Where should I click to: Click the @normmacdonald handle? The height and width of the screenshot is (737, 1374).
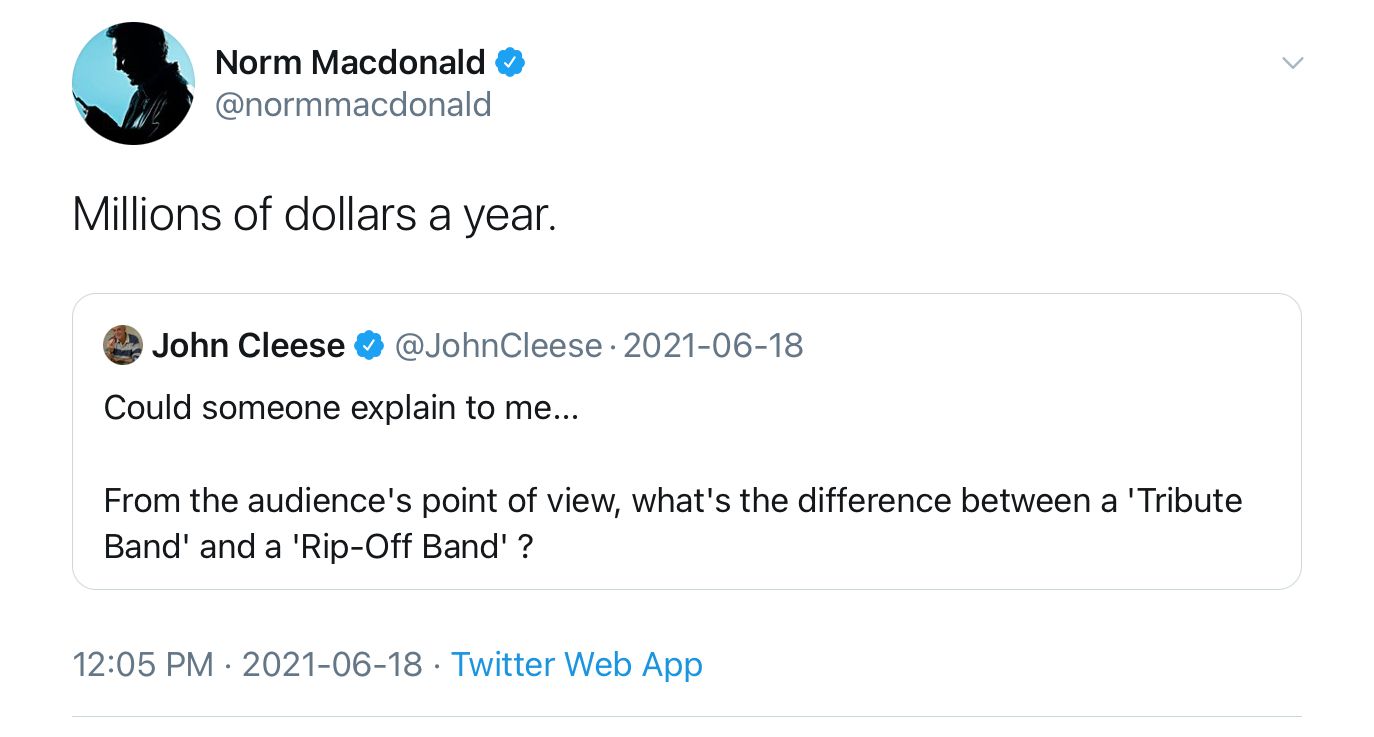pos(353,104)
